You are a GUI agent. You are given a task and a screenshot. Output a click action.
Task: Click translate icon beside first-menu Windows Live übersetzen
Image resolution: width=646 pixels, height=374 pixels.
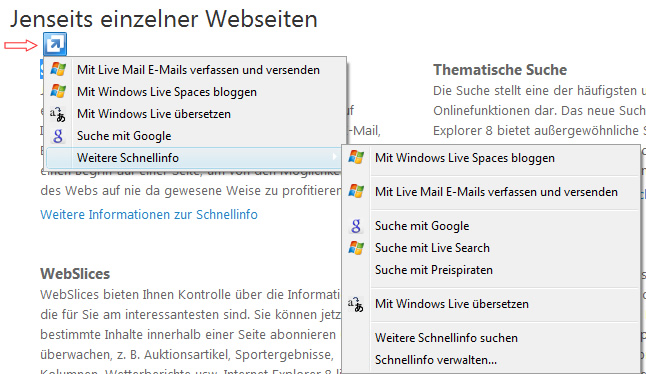(x=58, y=114)
